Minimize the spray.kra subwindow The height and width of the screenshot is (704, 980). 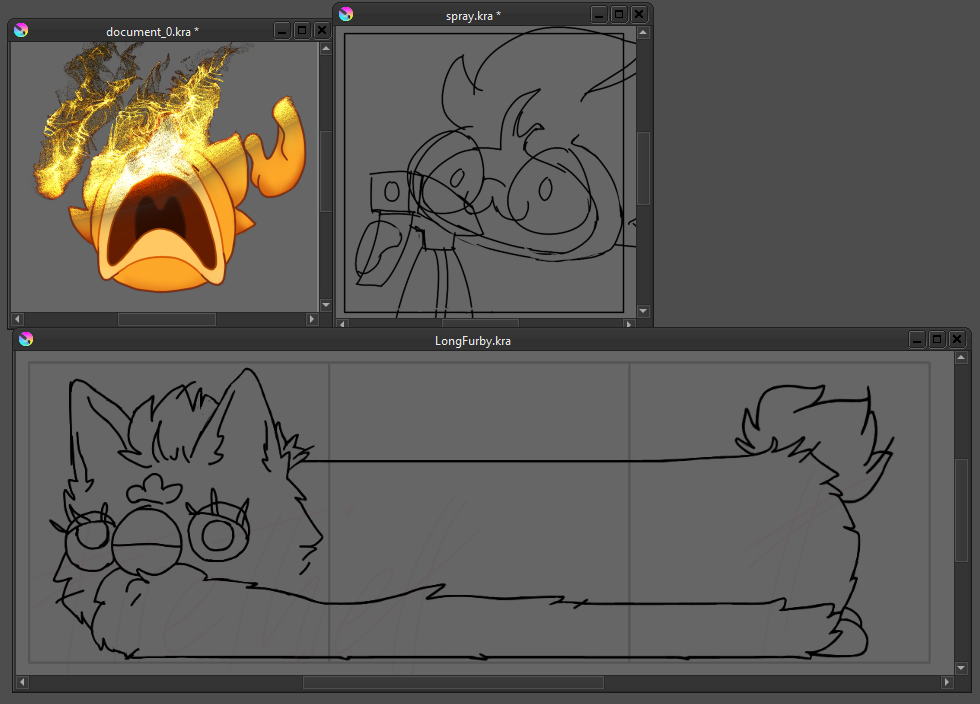(x=598, y=15)
